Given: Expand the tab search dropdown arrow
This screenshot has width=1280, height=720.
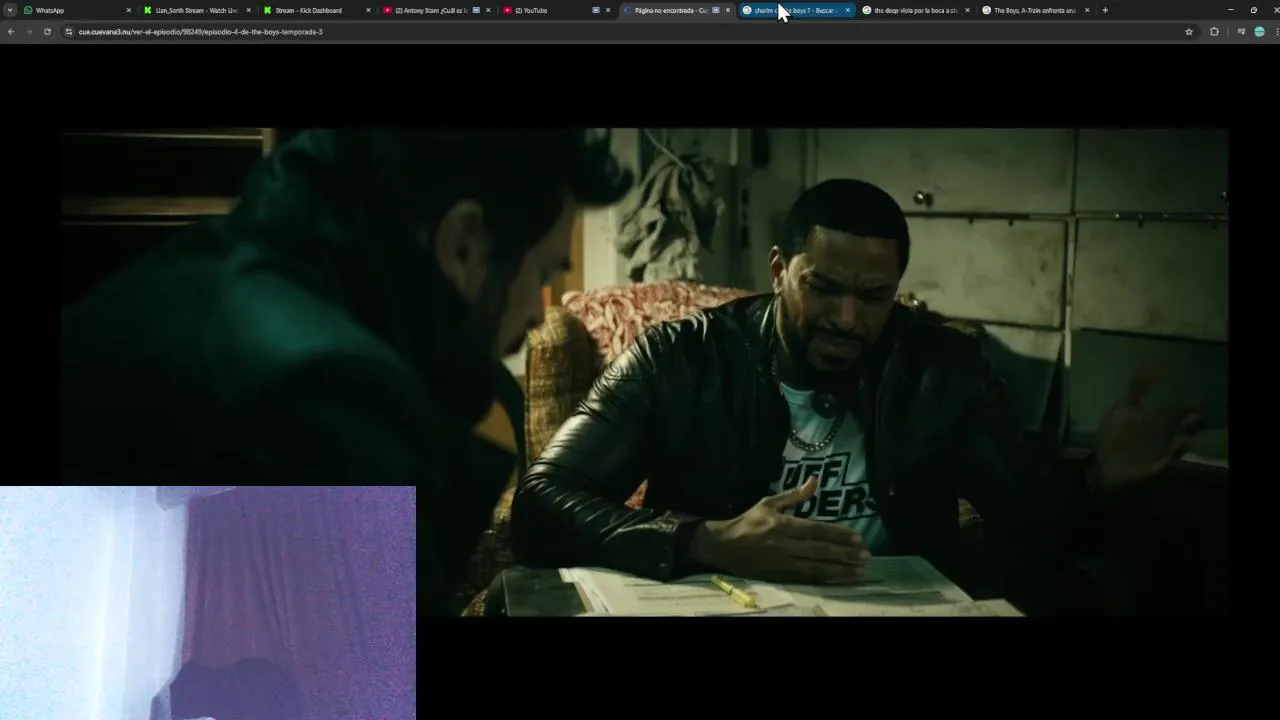Looking at the screenshot, I should click(10, 10).
